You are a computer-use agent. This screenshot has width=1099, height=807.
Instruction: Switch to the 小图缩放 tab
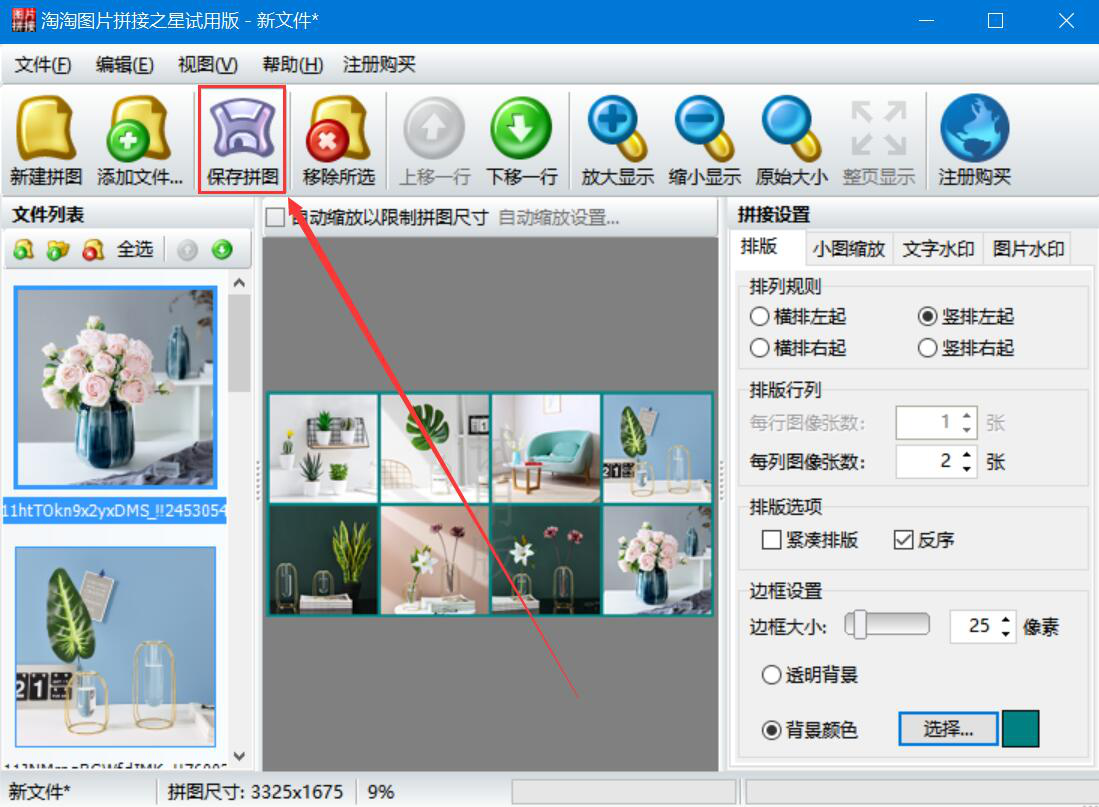click(849, 249)
